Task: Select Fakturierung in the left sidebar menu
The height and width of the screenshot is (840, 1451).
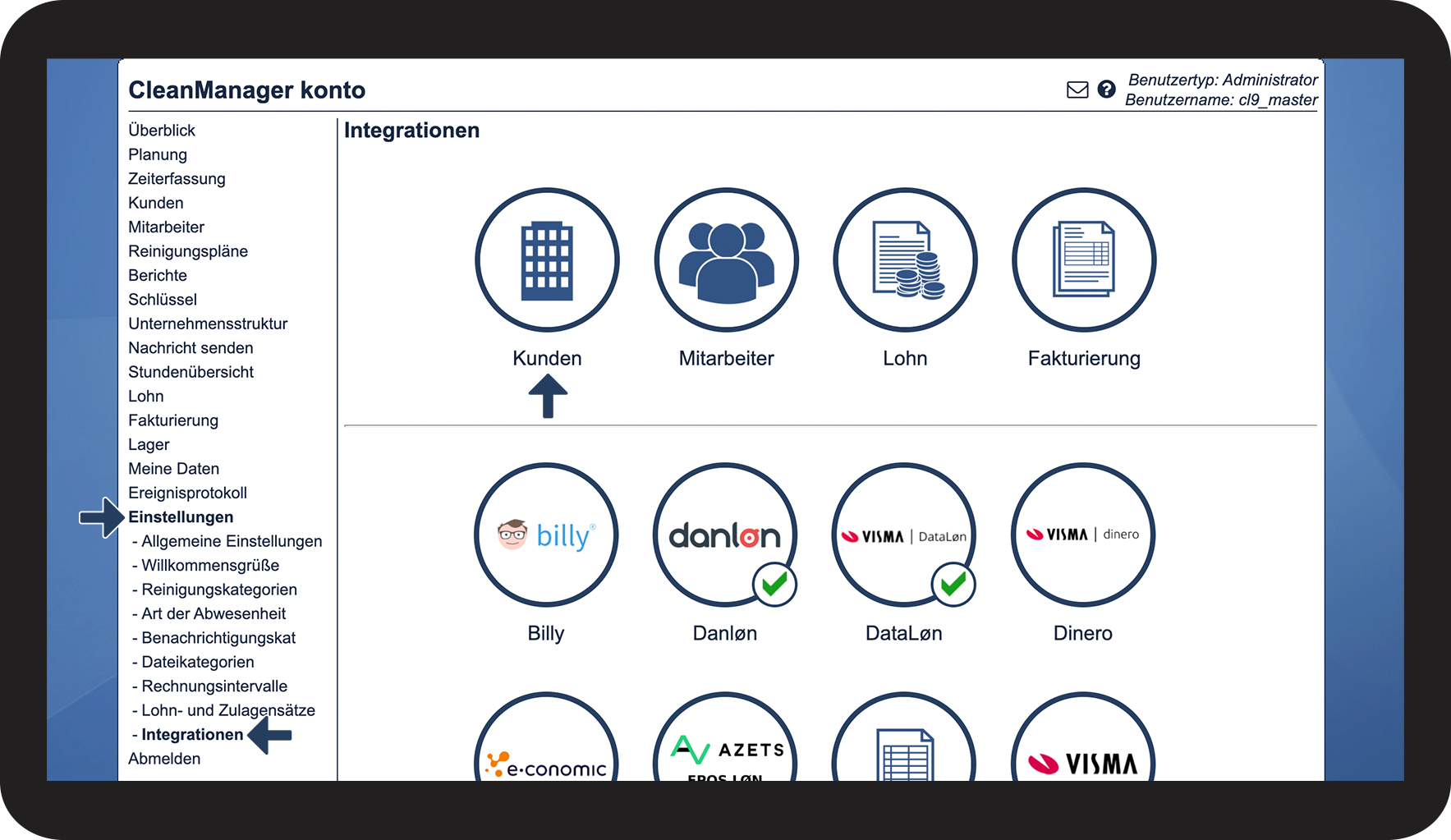Action: (173, 420)
